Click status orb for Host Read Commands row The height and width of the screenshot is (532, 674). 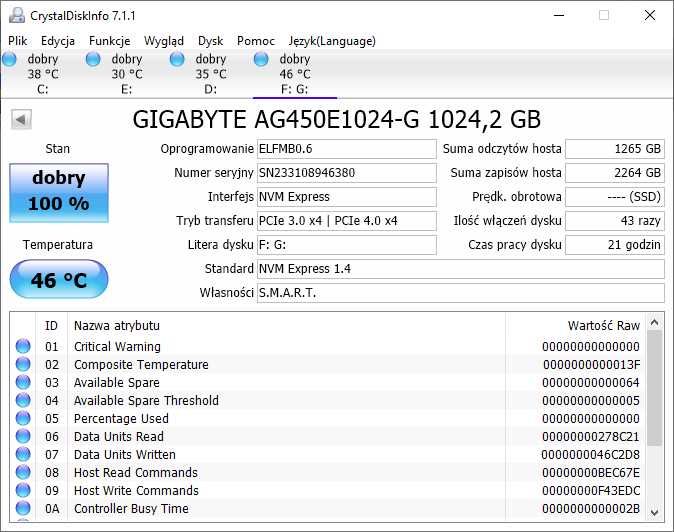[23, 472]
